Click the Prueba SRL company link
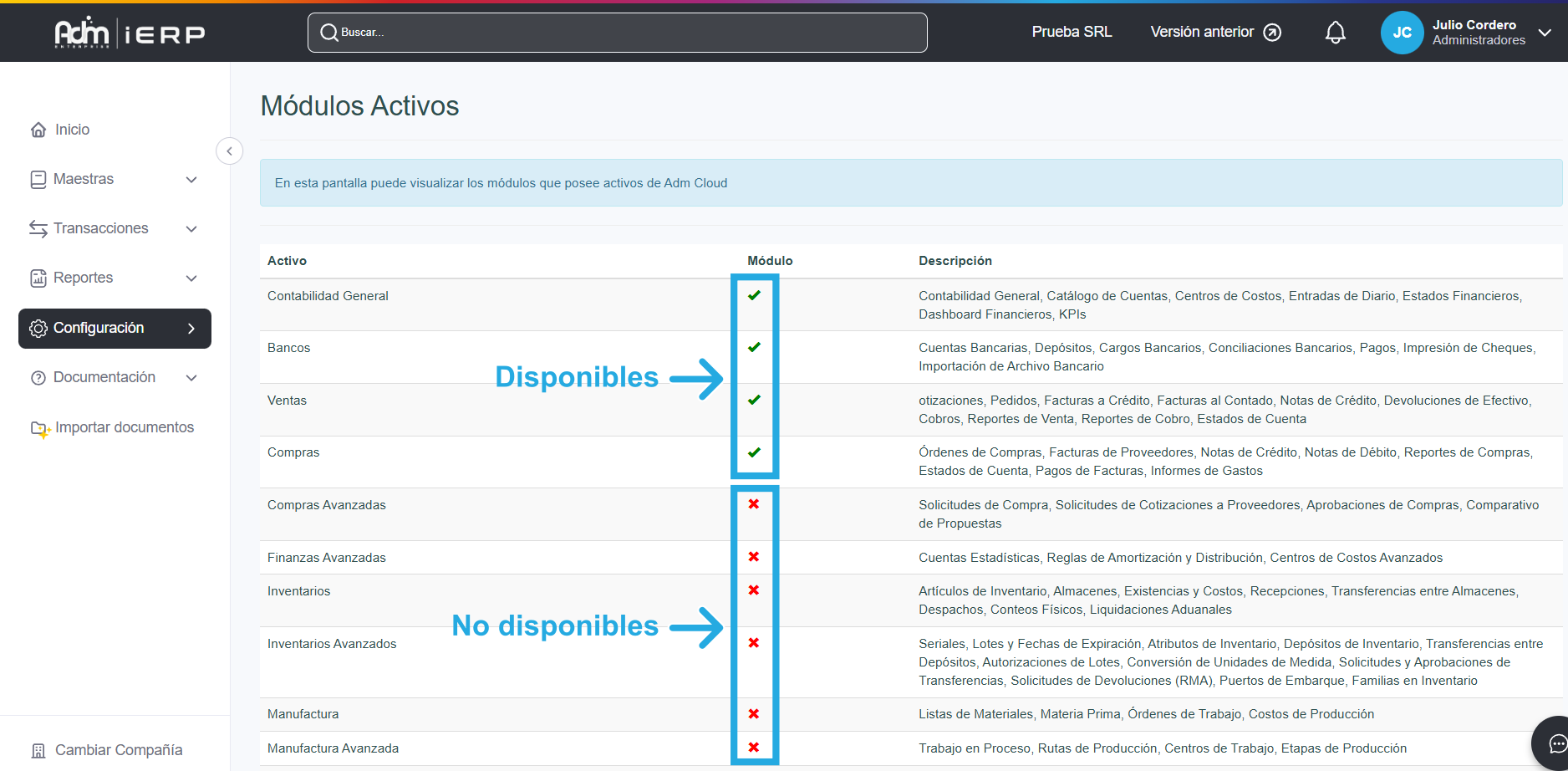The width and height of the screenshot is (1568, 771). click(x=1072, y=32)
